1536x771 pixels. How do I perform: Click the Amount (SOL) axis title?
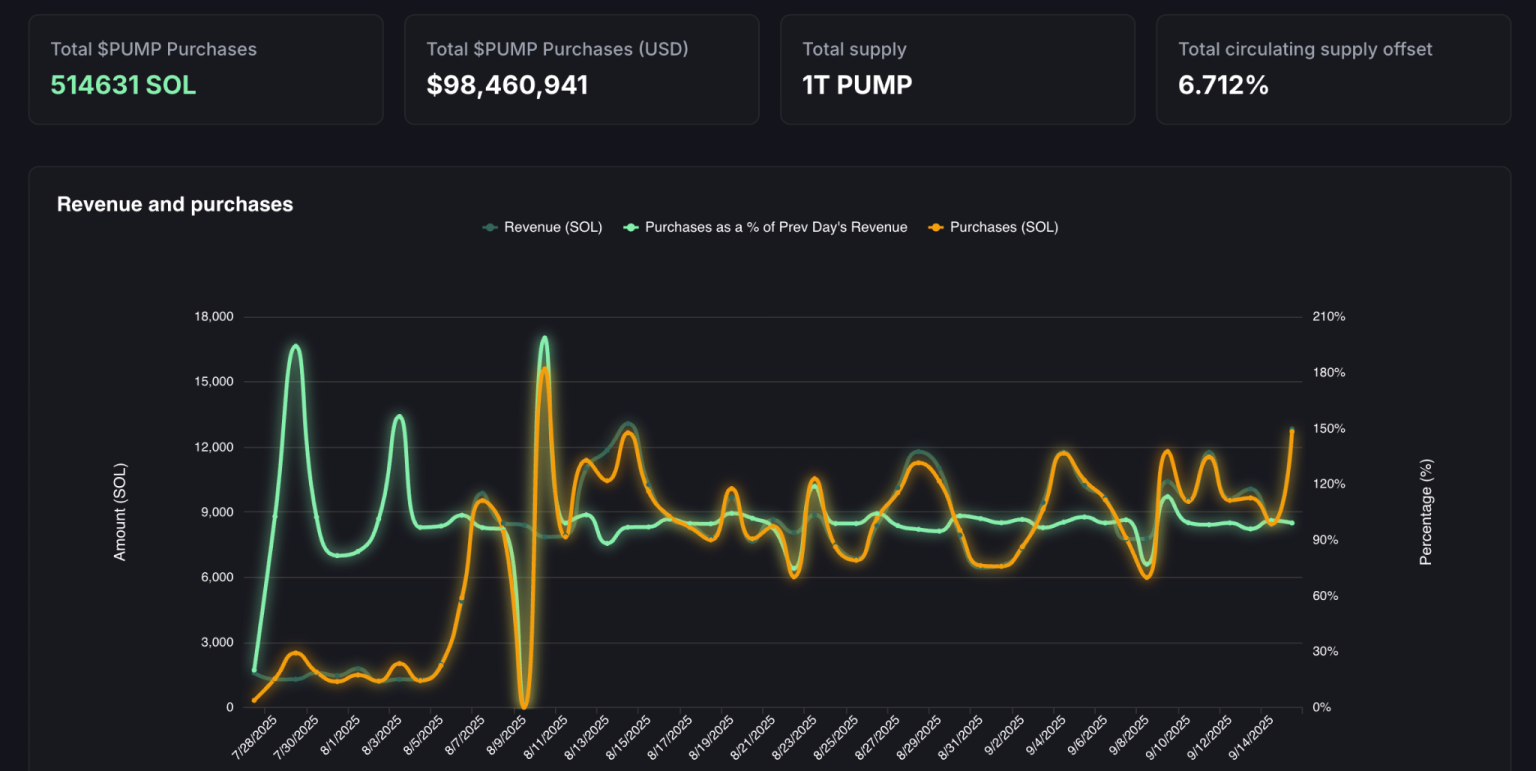(120, 511)
